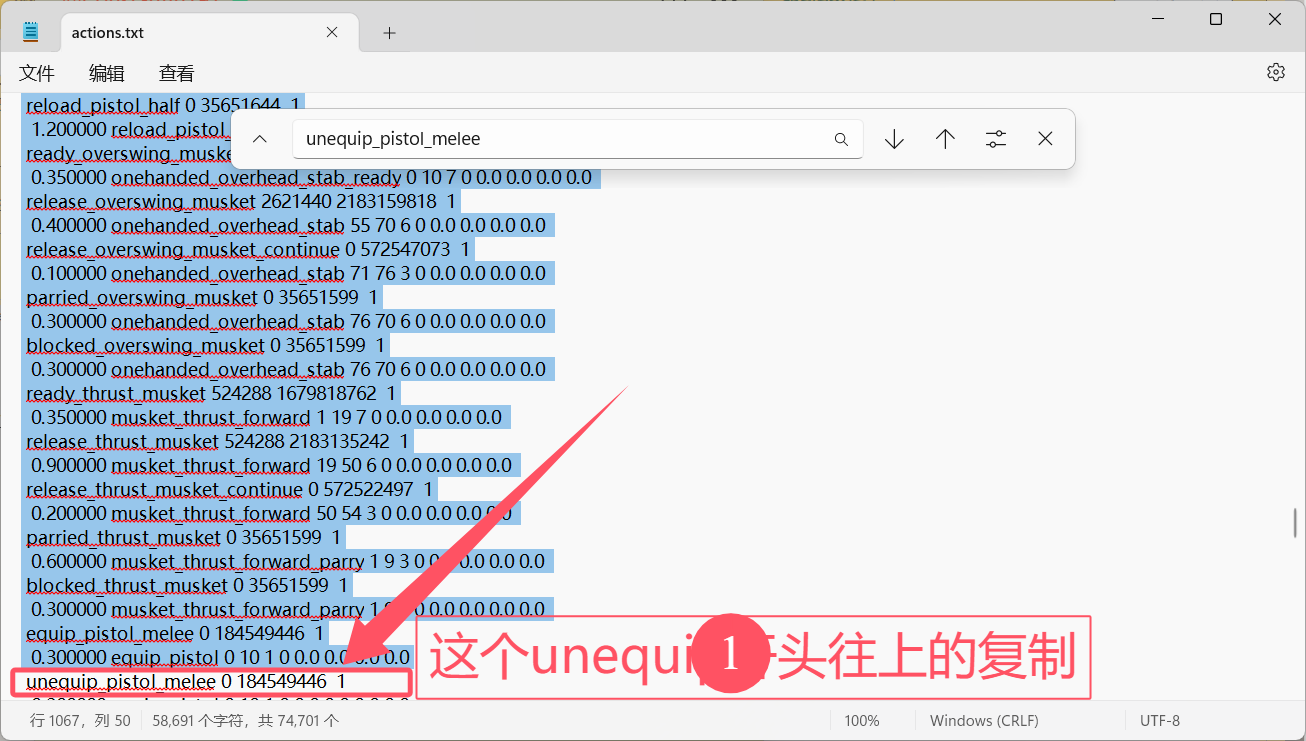Open the 文件 menu
1306x741 pixels.
tap(37, 73)
